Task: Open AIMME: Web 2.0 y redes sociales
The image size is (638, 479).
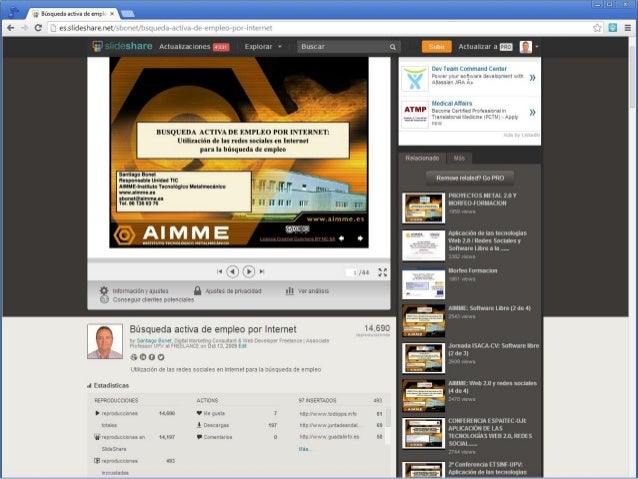Action: tap(492, 387)
